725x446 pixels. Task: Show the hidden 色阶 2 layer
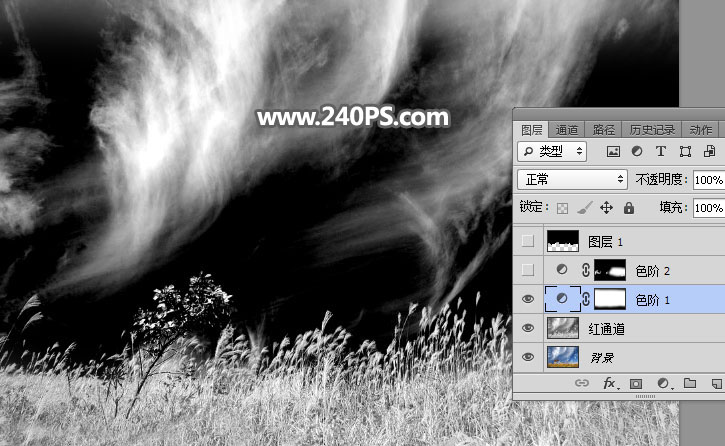pos(528,269)
